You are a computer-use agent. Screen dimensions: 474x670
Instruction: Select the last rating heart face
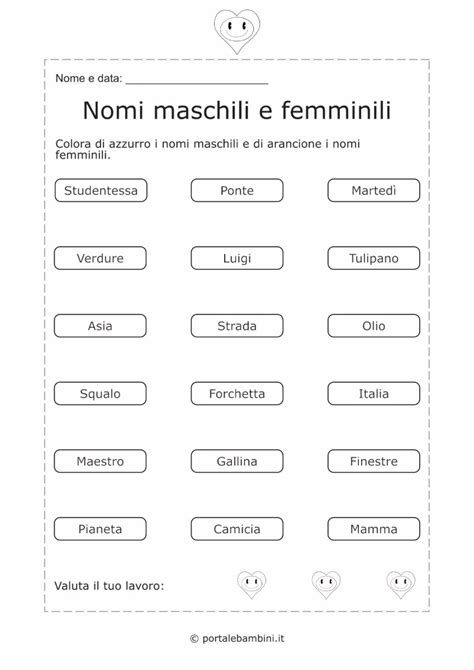[400, 584]
